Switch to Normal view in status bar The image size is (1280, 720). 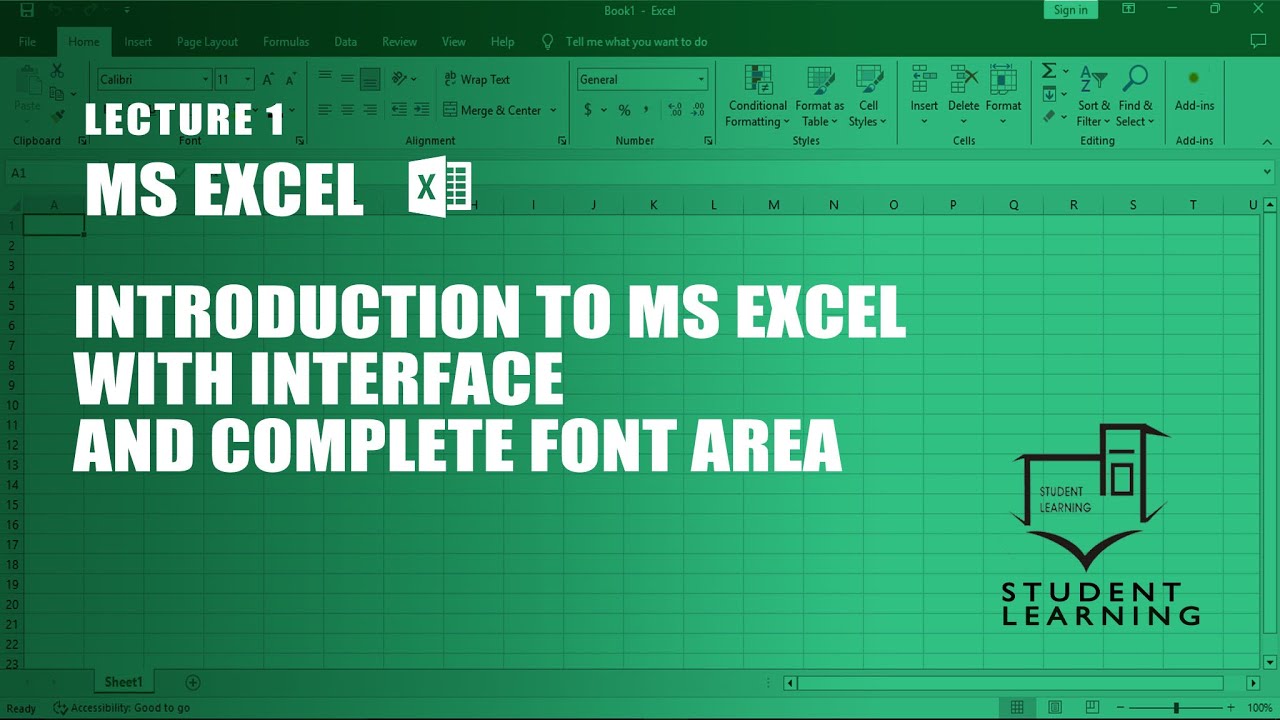tap(1017, 707)
